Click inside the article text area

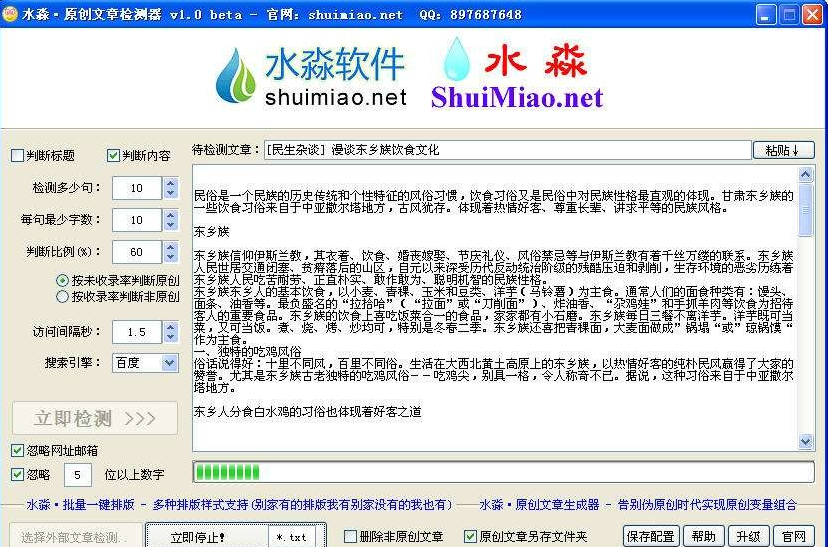point(495,308)
